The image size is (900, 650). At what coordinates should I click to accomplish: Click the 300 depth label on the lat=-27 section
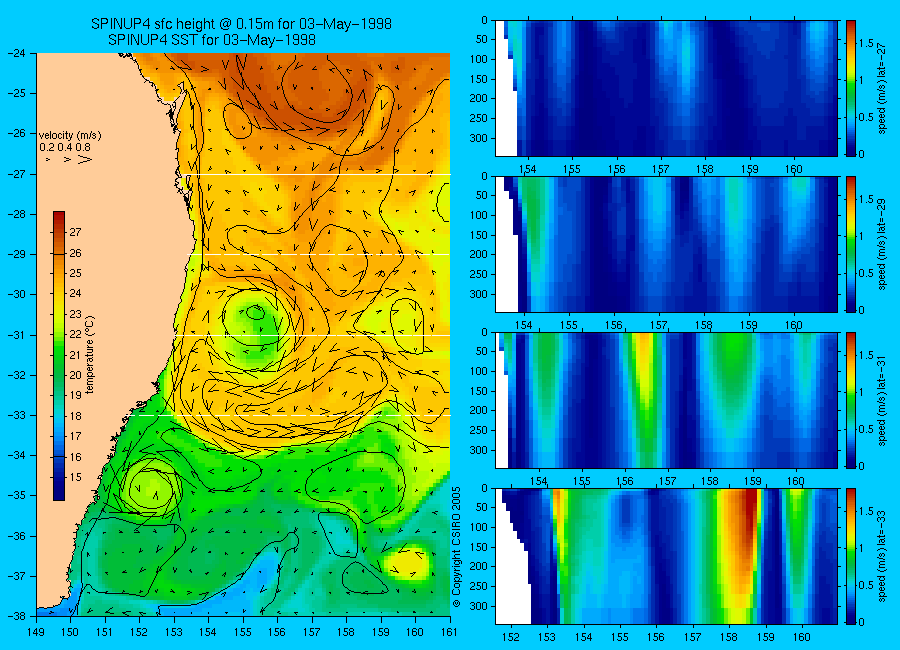(x=479, y=138)
